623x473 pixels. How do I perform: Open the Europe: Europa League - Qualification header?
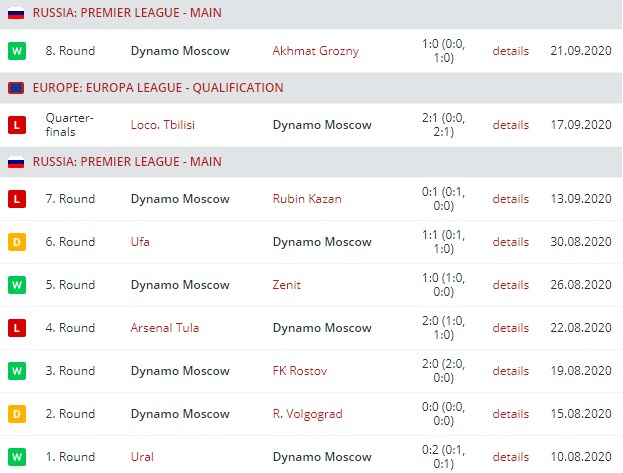[158, 88]
